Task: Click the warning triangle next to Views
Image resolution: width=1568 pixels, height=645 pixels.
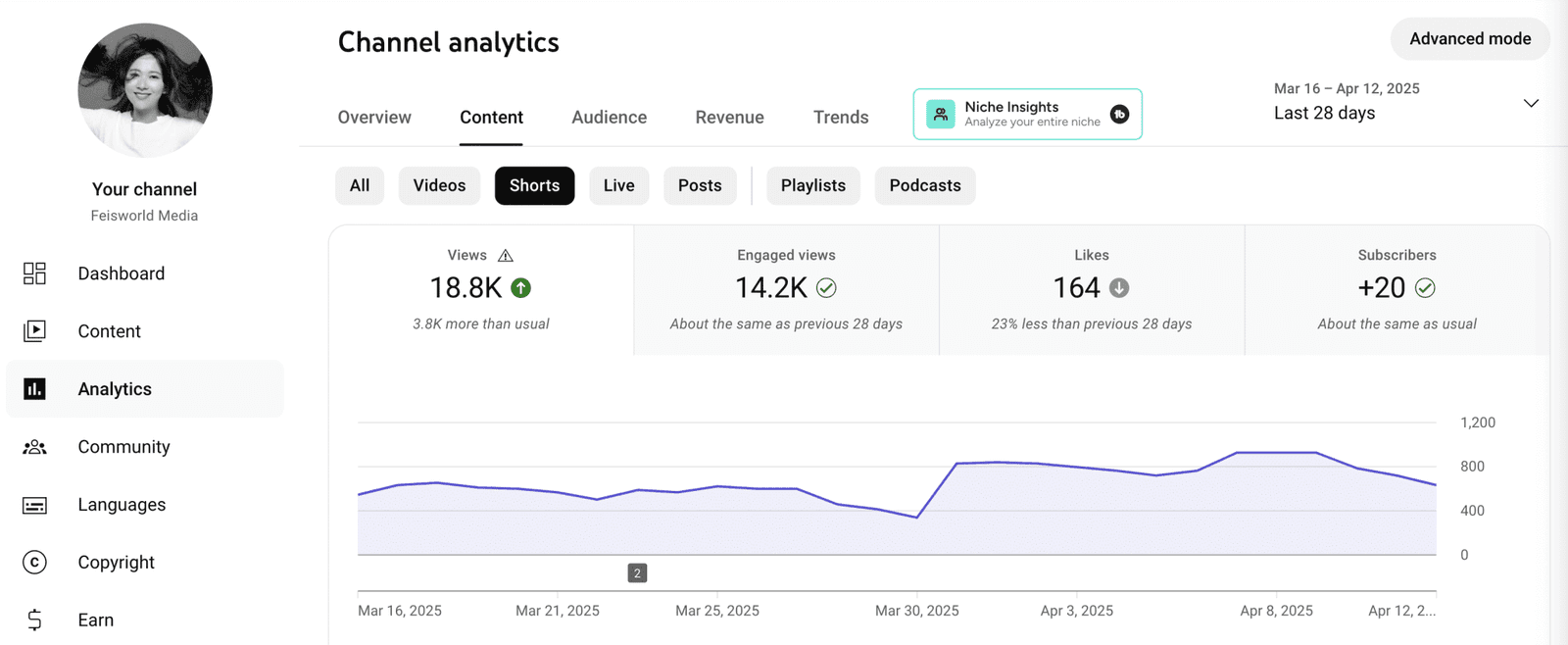Action: [506, 255]
